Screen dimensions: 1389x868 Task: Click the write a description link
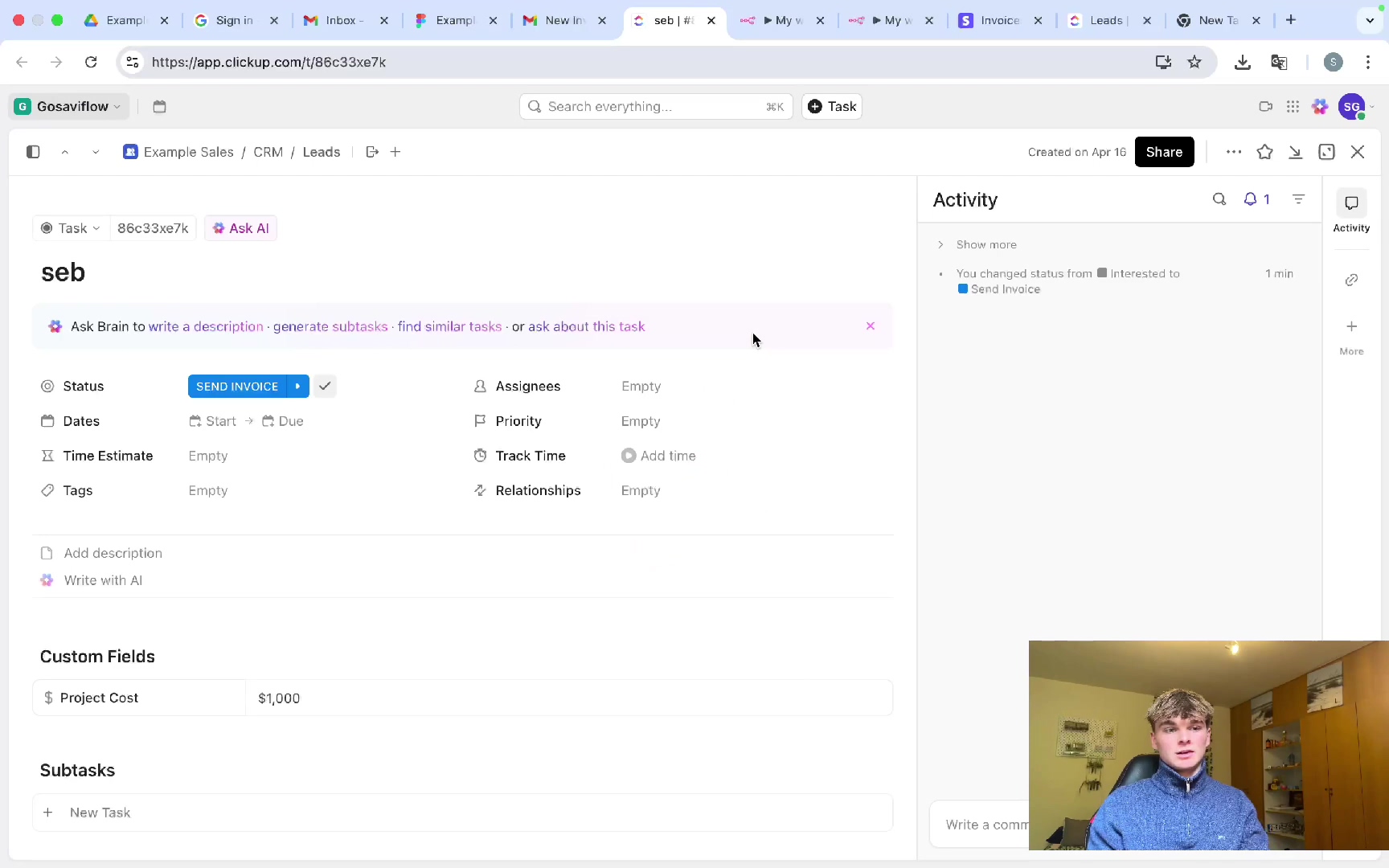206,327
